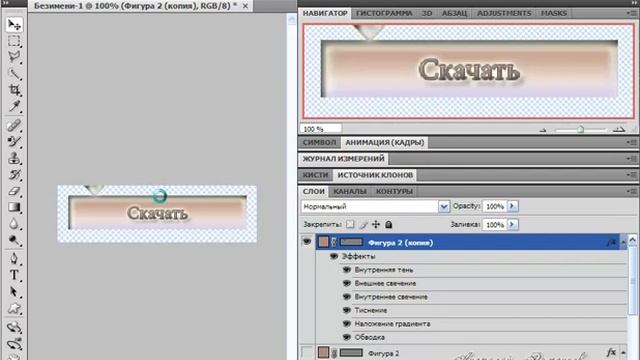Switch to the Masks tab
The image size is (640, 360).
click(554, 13)
